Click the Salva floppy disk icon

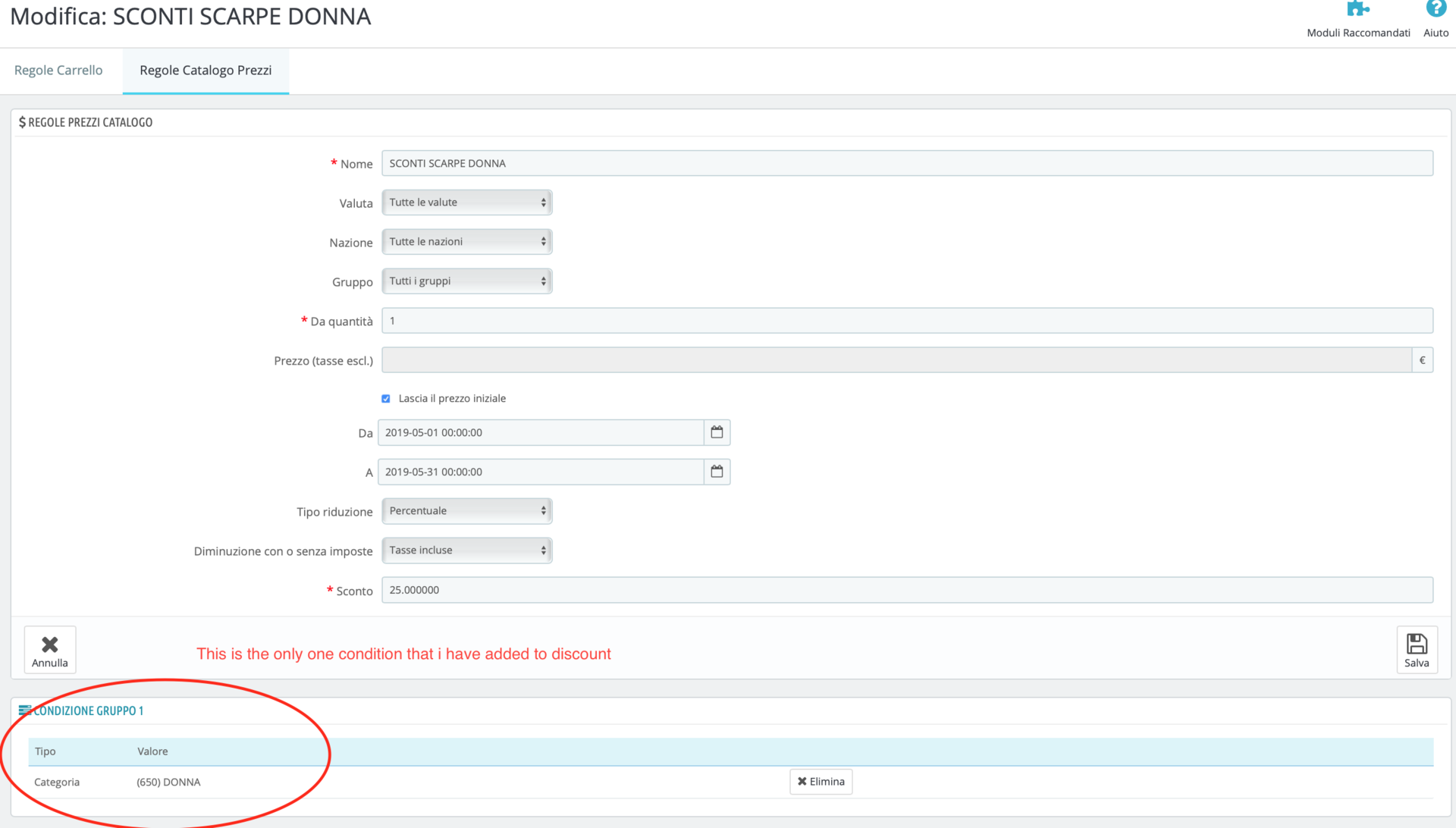click(1416, 645)
